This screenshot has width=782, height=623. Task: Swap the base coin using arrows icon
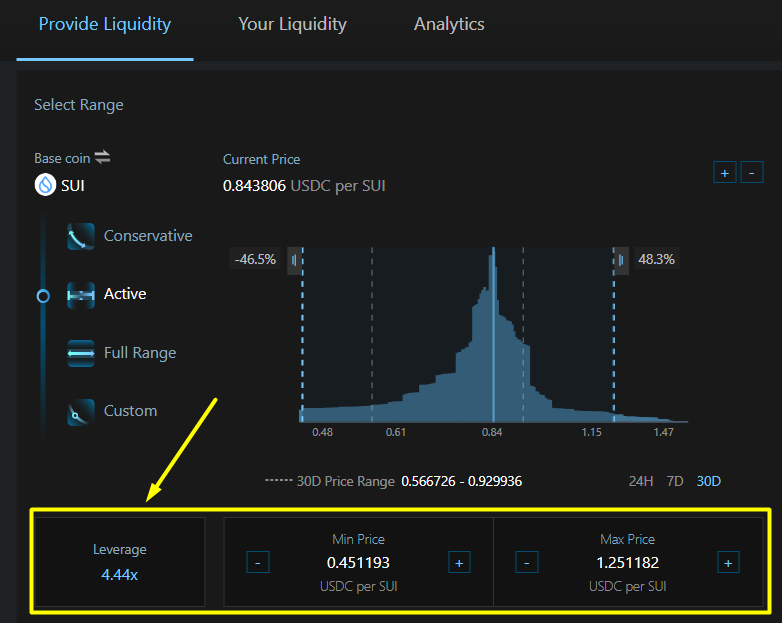102,158
